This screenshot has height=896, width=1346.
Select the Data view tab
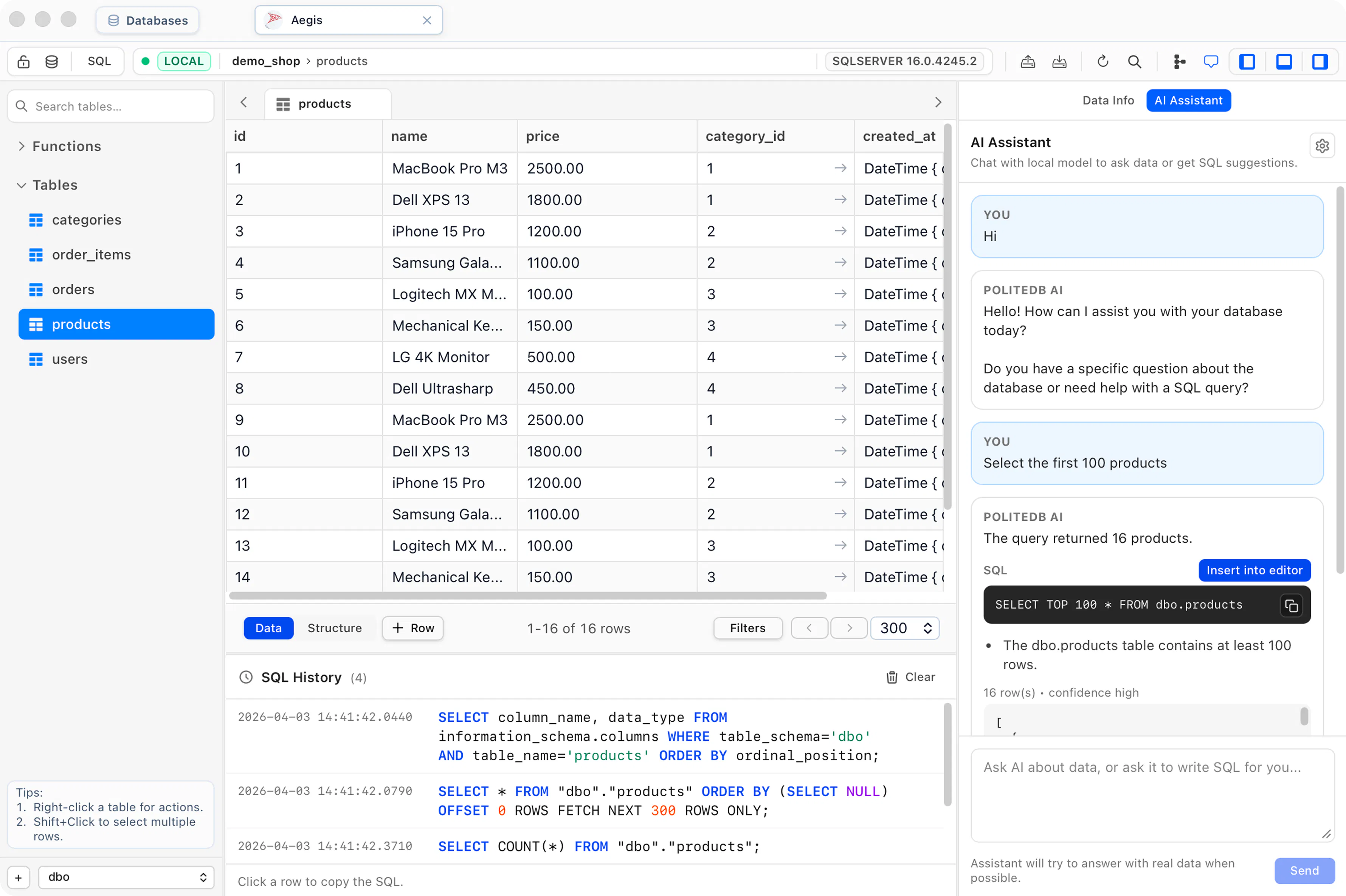click(x=268, y=628)
